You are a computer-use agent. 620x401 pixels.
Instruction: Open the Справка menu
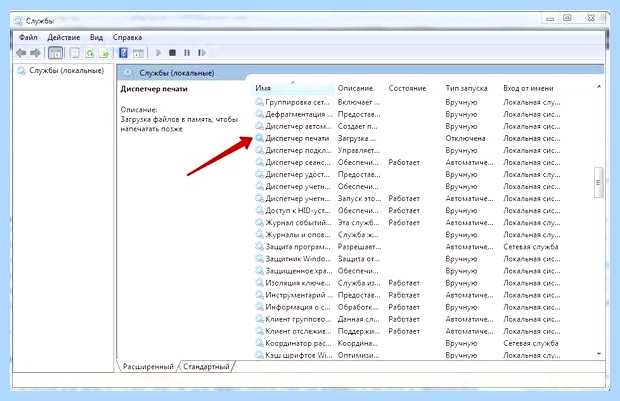coord(127,38)
